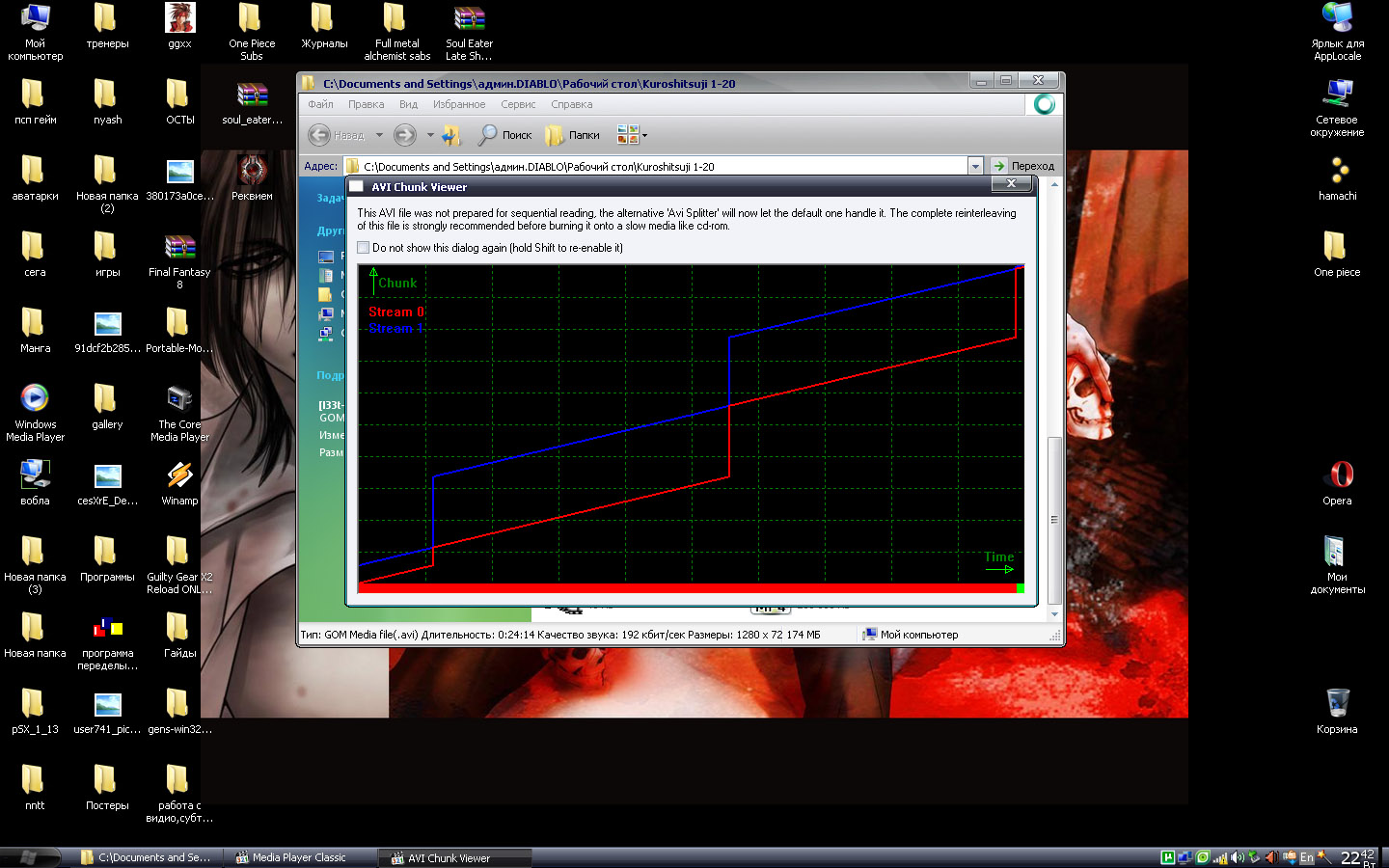Select the ggxx desktop icon

coord(179,26)
